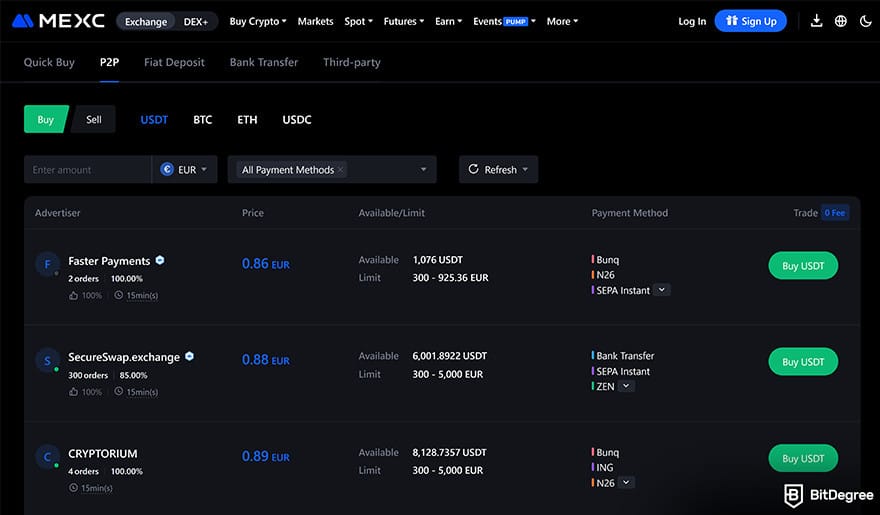Click the SecureSwap.exchange verified badge
The width and height of the screenshot is (880, 515).
coord(190,356)
